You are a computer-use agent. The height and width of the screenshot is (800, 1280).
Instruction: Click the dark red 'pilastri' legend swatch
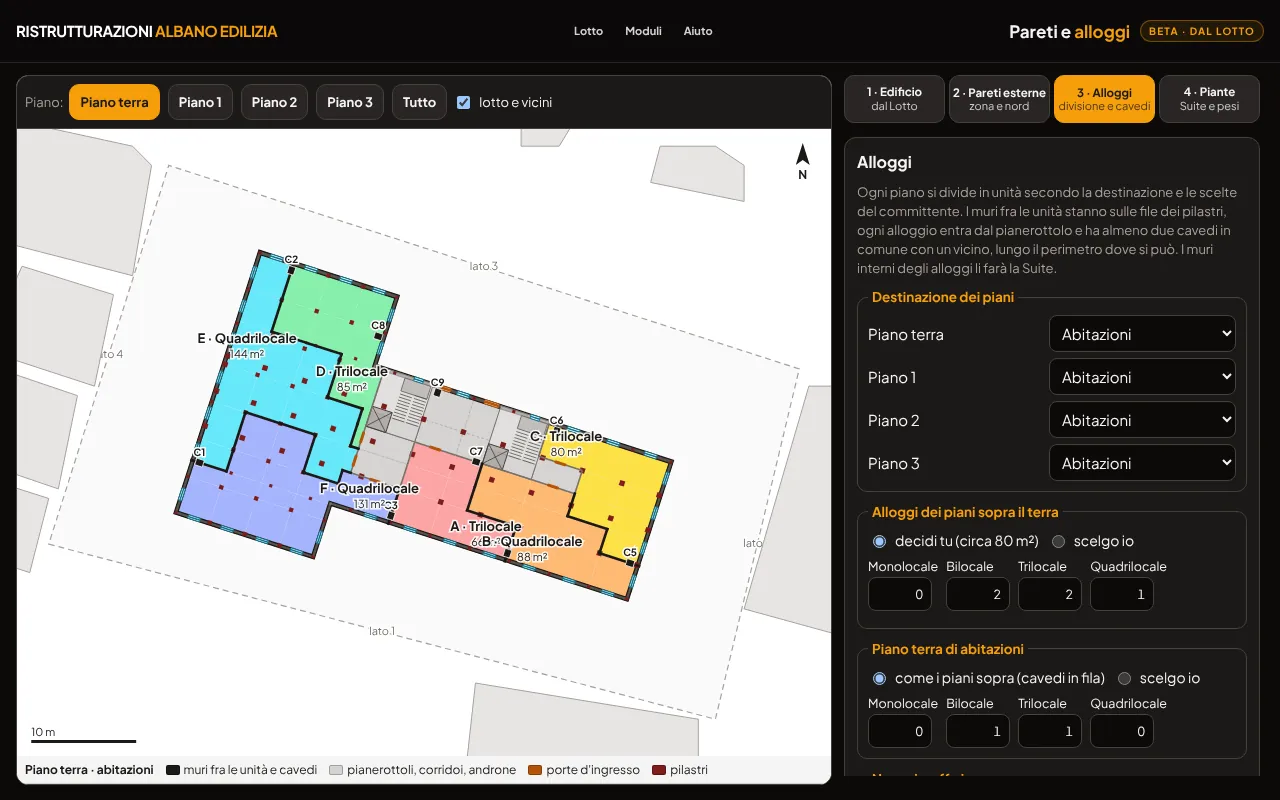[658, 770]
